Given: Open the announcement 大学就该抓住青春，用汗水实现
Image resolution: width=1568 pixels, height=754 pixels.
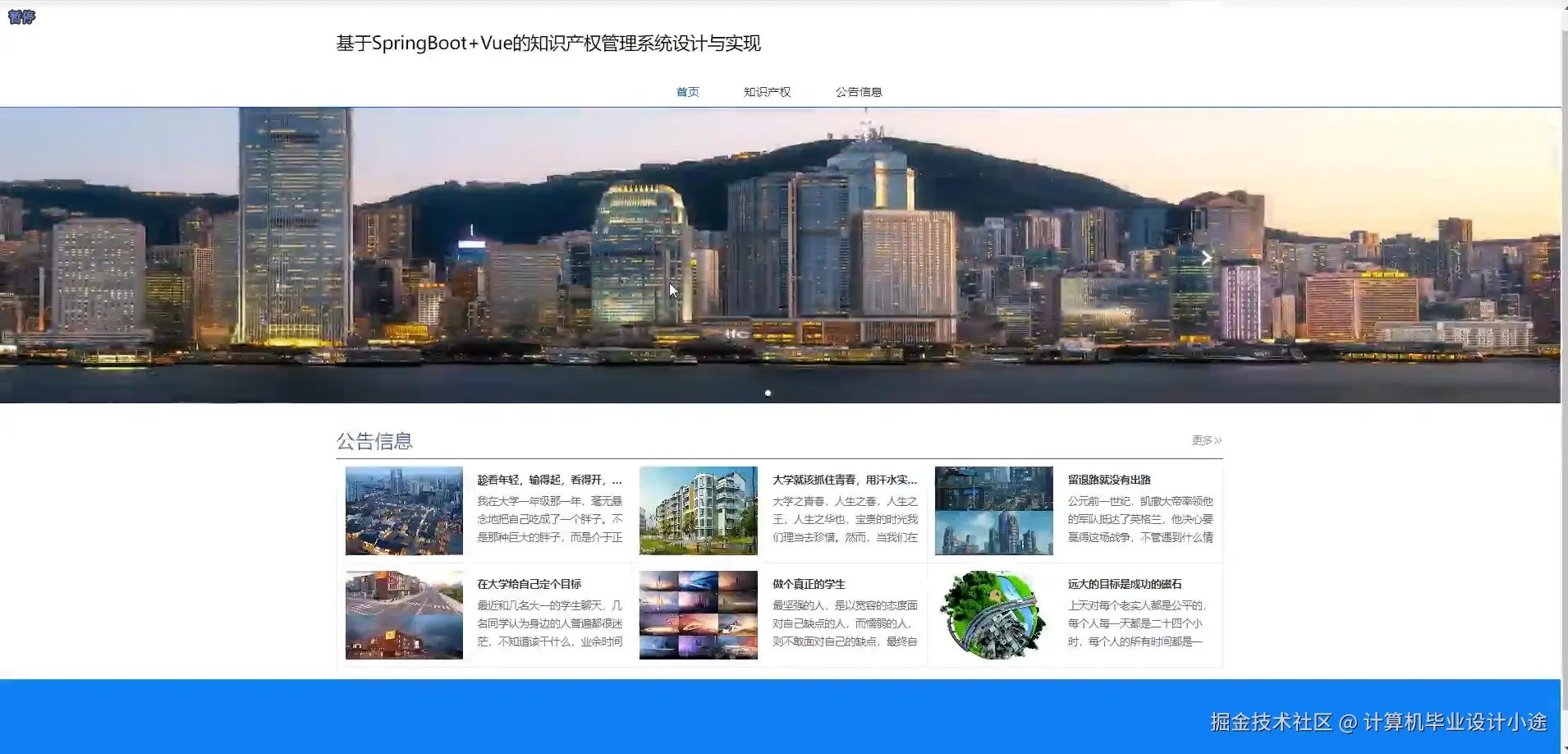Looking at the screenshot, I should (846, 479).
